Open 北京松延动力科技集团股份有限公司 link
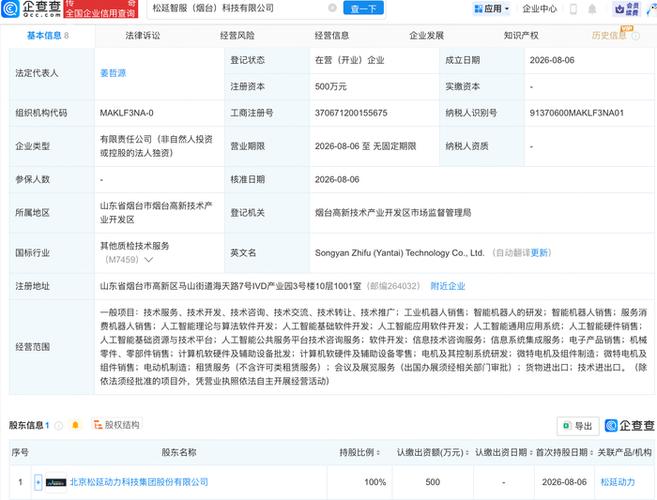The image size is (657, 500). coord(139,482)
